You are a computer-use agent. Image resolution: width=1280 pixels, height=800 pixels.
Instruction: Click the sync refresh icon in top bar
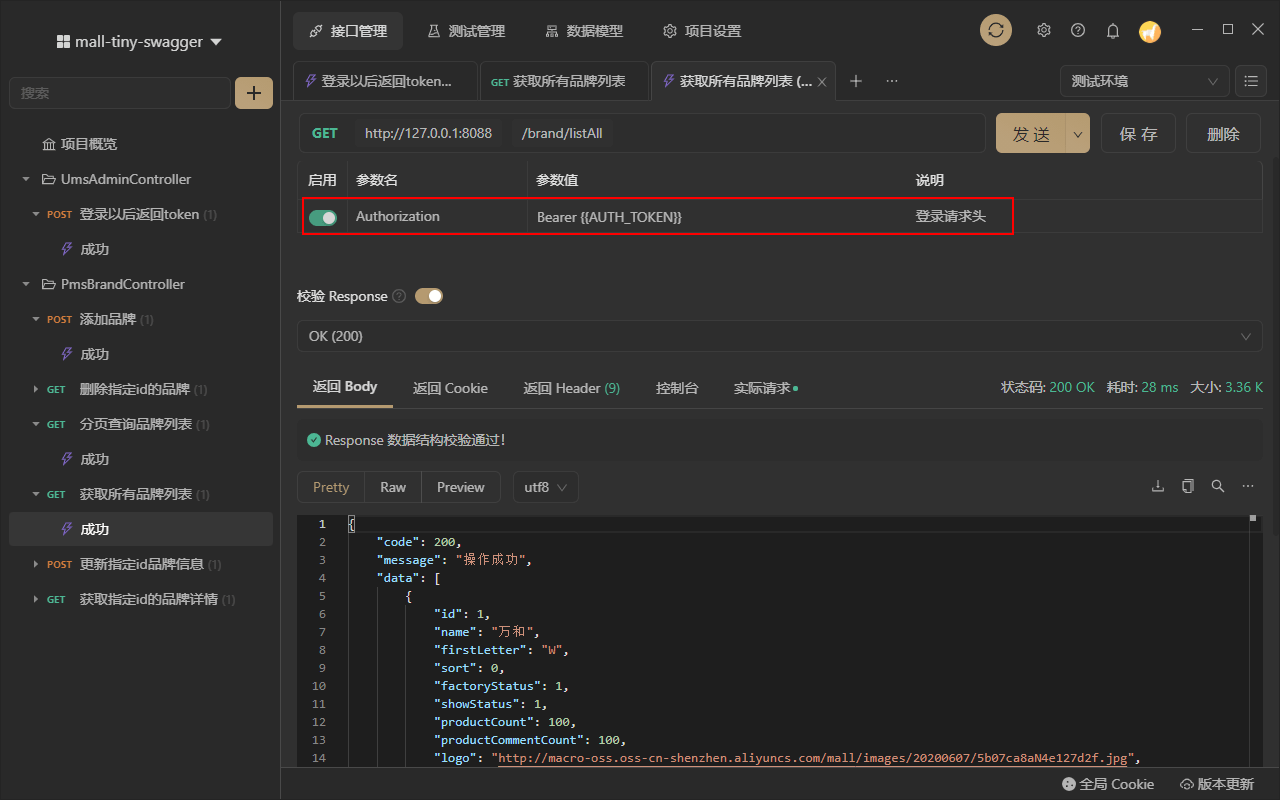point(995,30)
